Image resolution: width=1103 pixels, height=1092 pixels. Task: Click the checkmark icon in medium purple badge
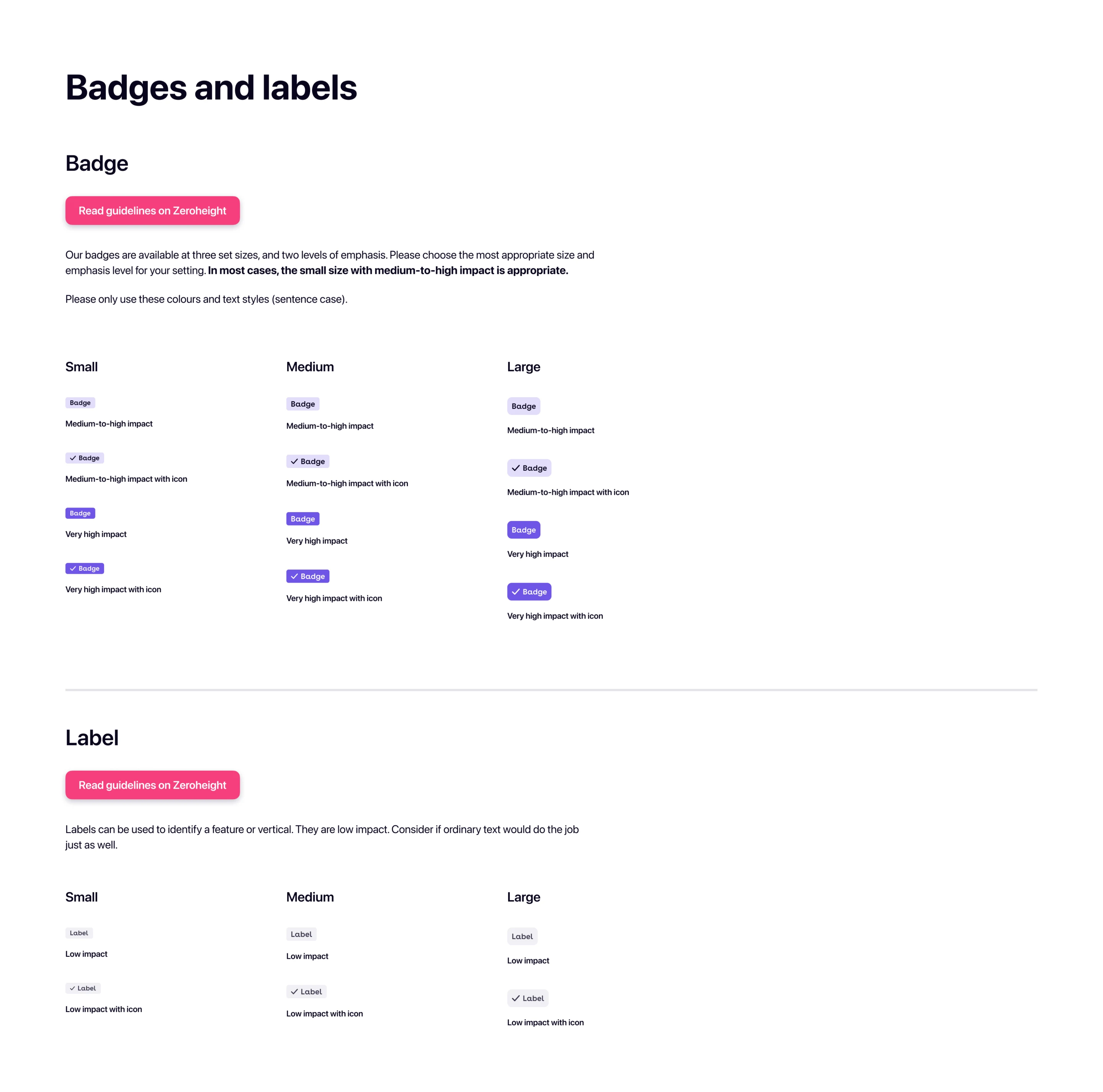coord(295,576)
